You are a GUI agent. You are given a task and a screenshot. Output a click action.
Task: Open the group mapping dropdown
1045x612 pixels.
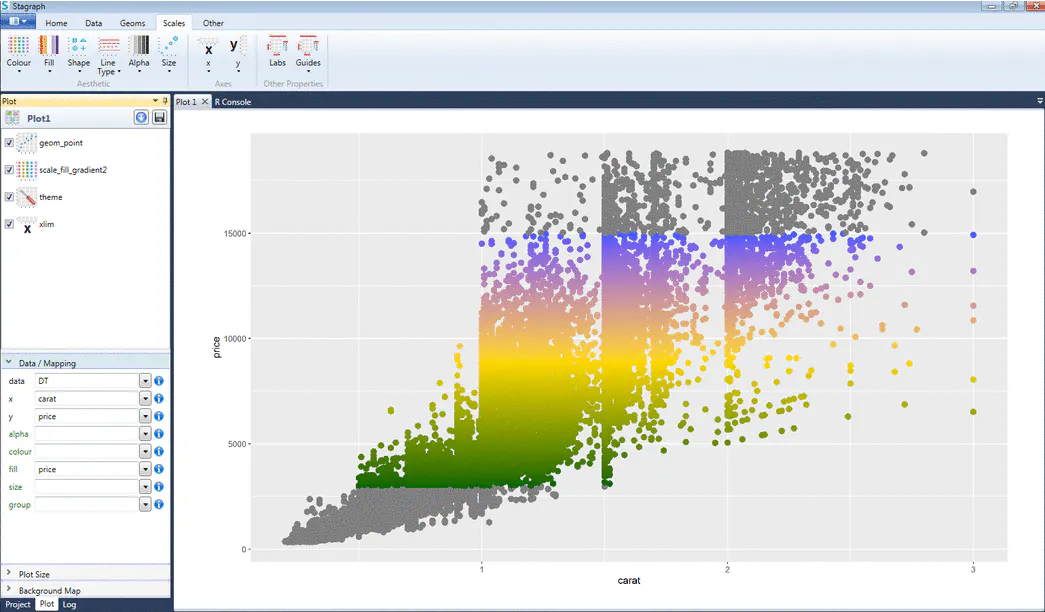[x=145, y=505]
